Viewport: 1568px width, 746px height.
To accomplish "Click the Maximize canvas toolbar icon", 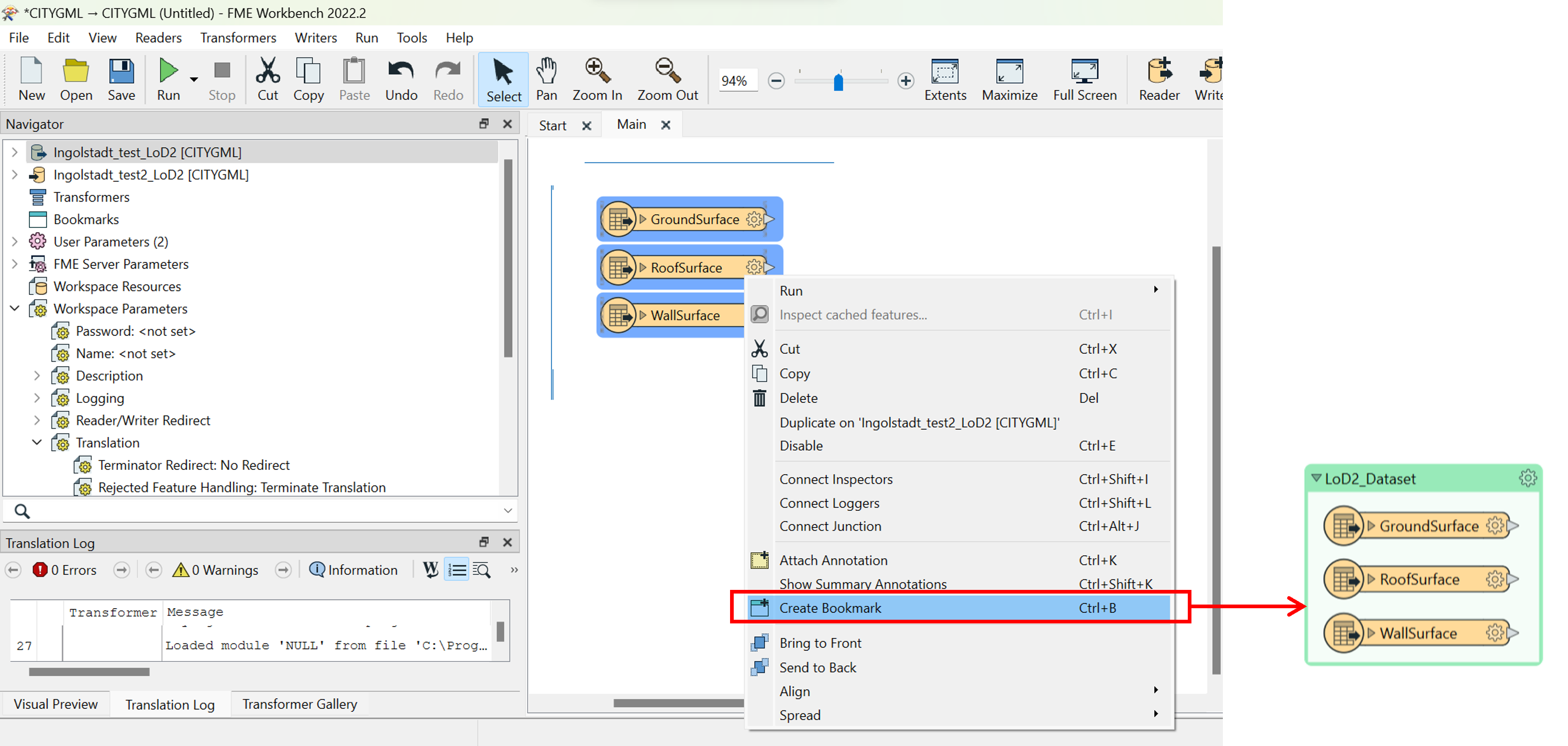I will point(1009,79).
